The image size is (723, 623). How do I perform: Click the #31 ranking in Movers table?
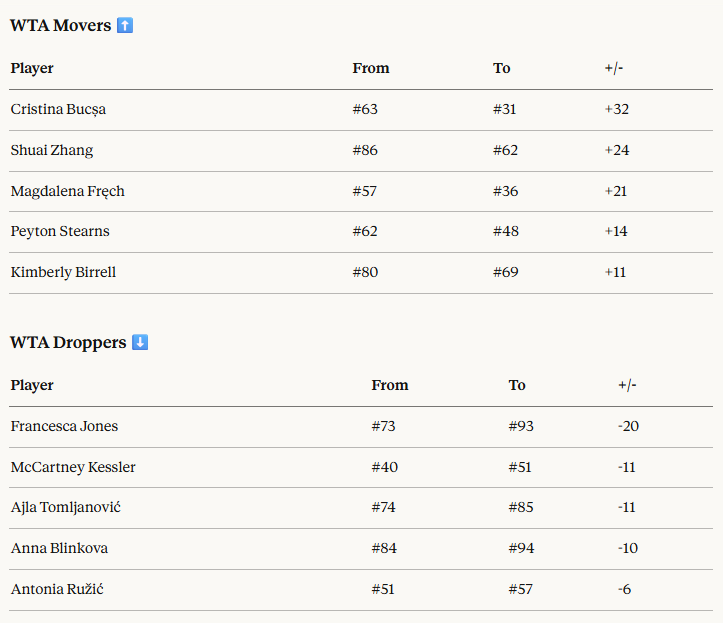pyautogui.click(x=505, y=109)
